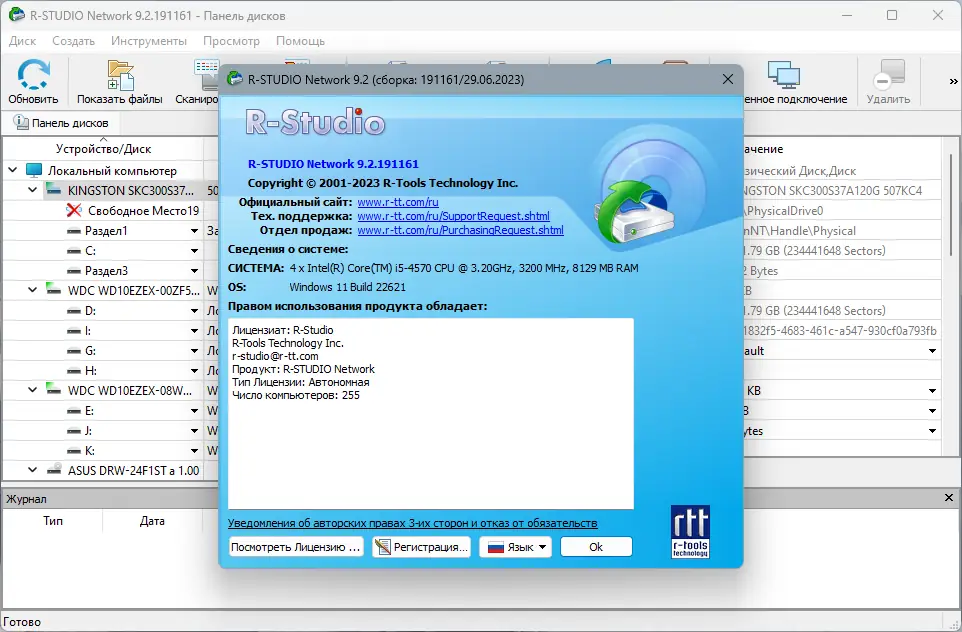Click R-STUDIO Network 9.2.191161 blue text
Image resolution: width=962 pixels, height=632 pixels.
(x=333, y=164)
